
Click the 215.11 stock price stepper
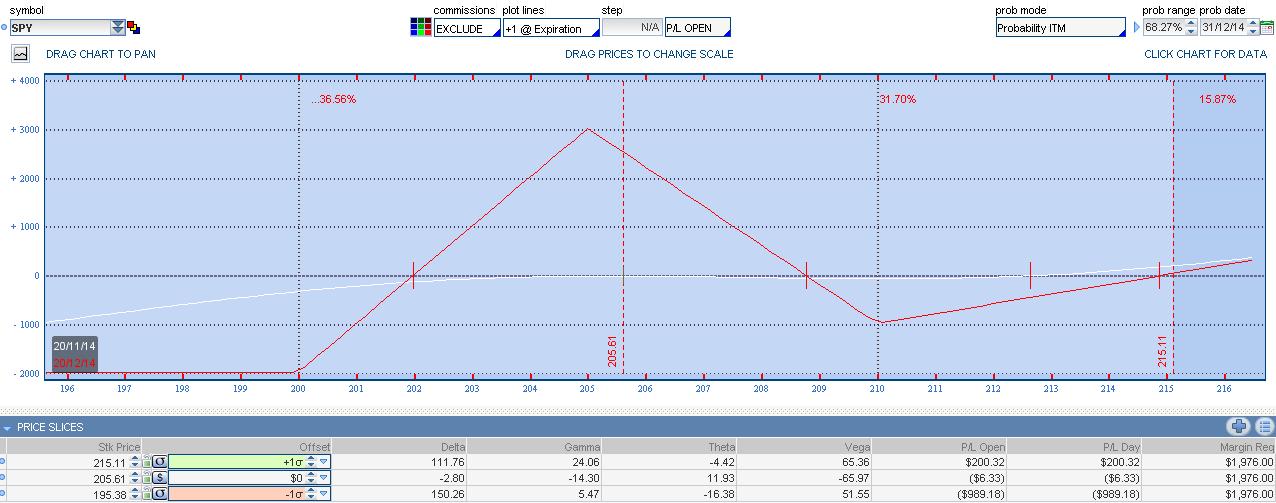[135, 462]
